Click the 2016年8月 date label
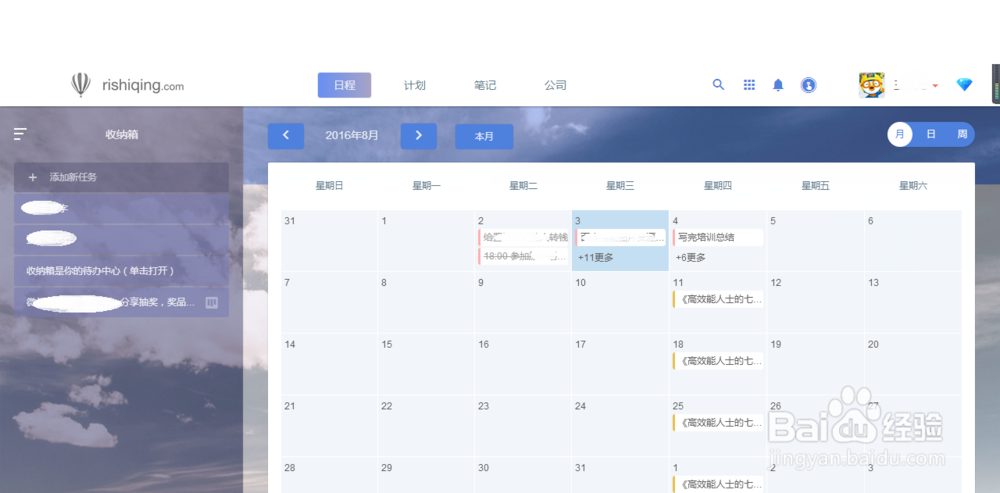The width and height of the screenshot is (1000, 493). coord(352,135)
